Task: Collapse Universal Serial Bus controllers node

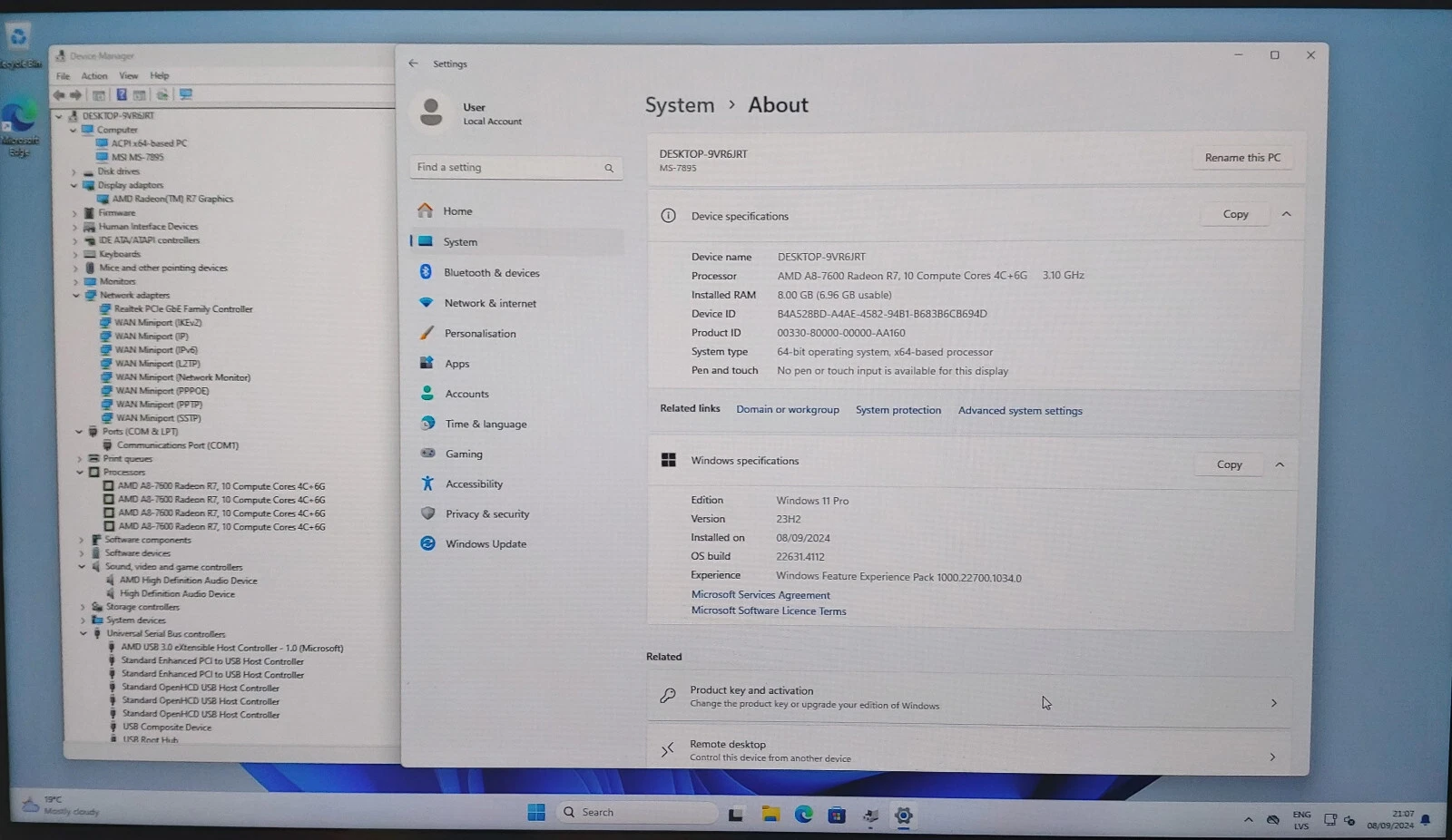Action: click(83, 634)
